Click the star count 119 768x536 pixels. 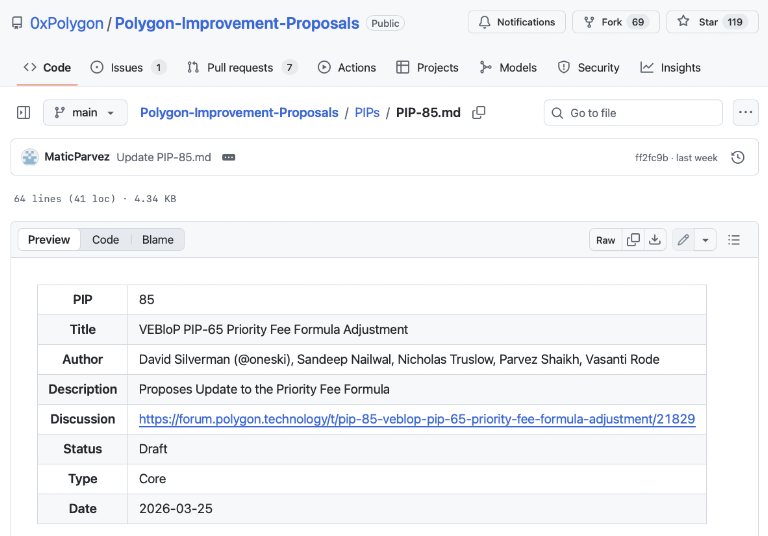[735, 22]
